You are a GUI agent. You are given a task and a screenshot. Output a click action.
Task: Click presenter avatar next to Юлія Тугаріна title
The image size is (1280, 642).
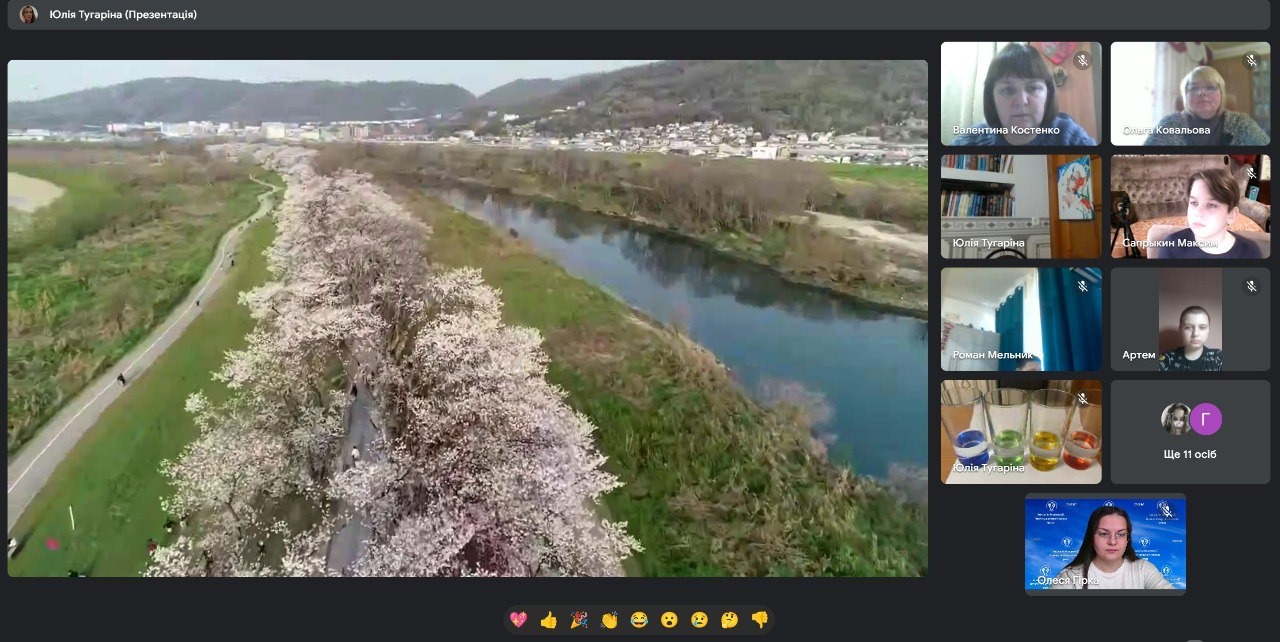(x=29, y=14)
